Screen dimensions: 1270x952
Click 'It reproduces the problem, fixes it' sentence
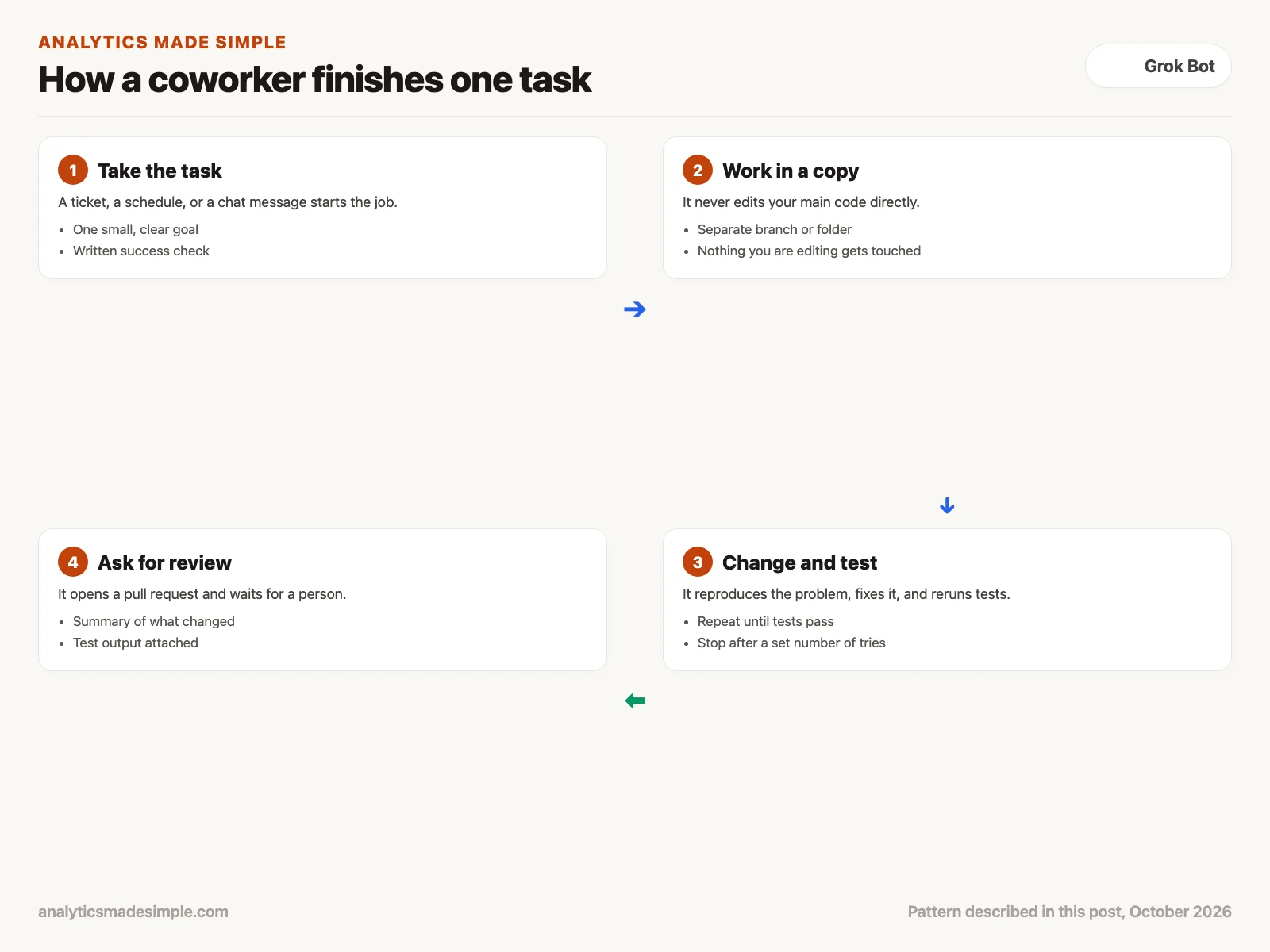846,594
